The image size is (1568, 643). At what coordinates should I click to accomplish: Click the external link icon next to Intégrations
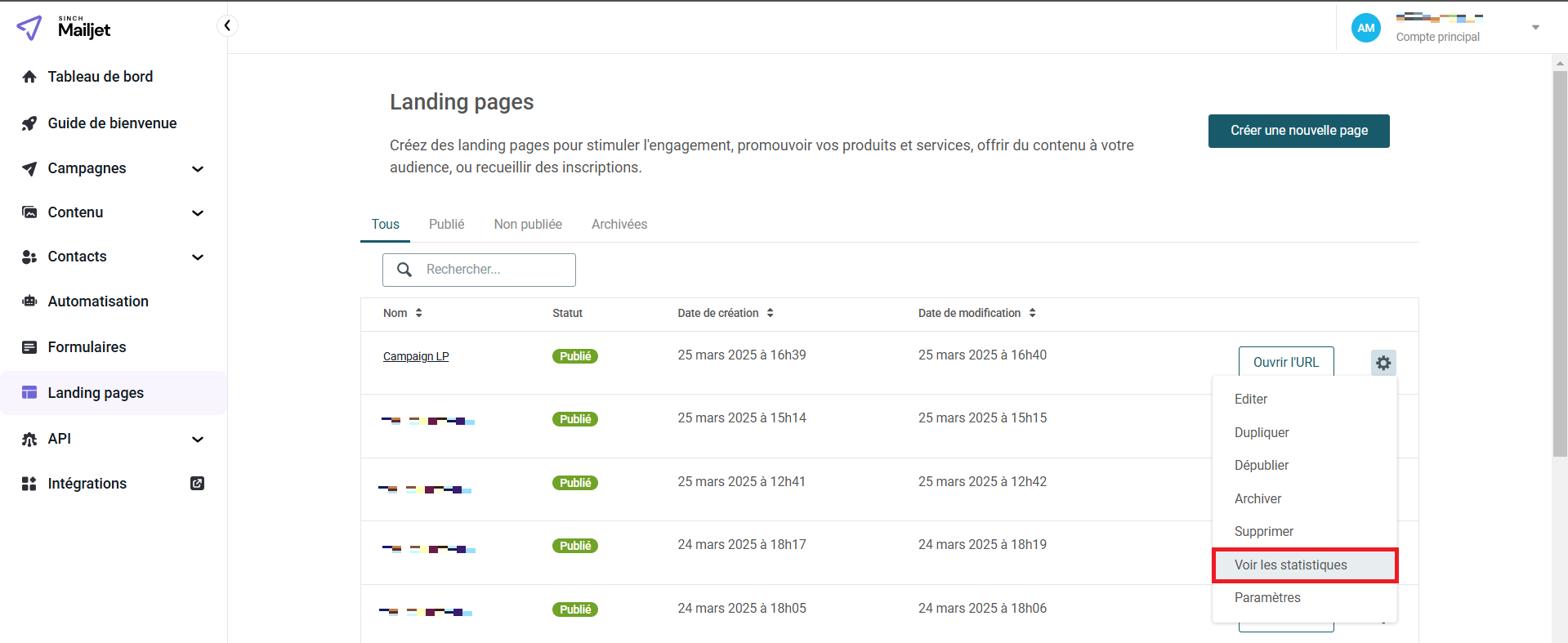(197, 484)
